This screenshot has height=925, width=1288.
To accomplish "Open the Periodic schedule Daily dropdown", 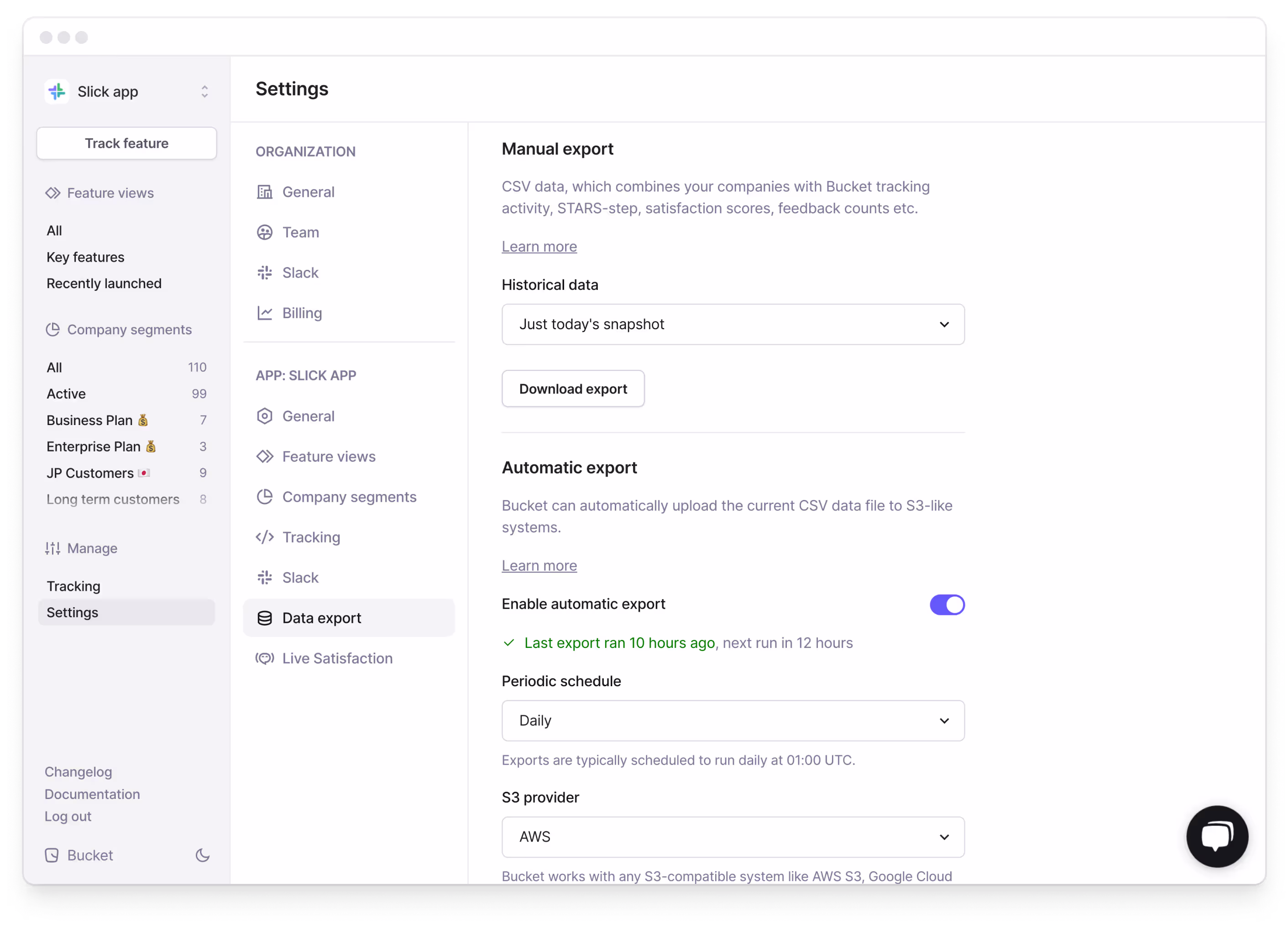I will [733, 720].
